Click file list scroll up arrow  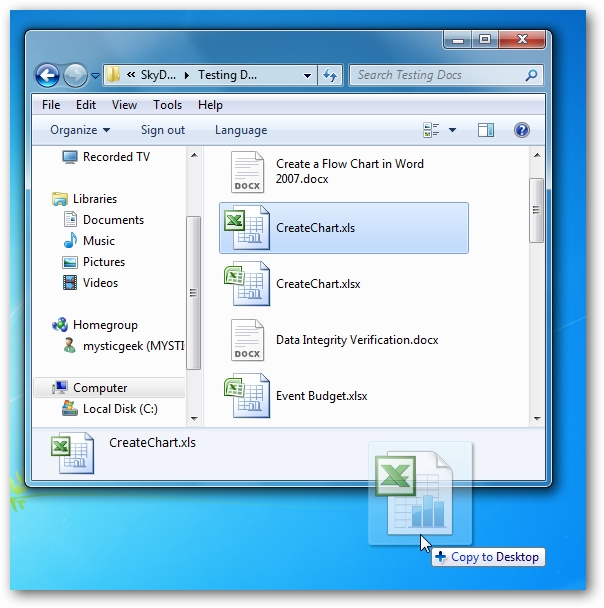[537, 155]
